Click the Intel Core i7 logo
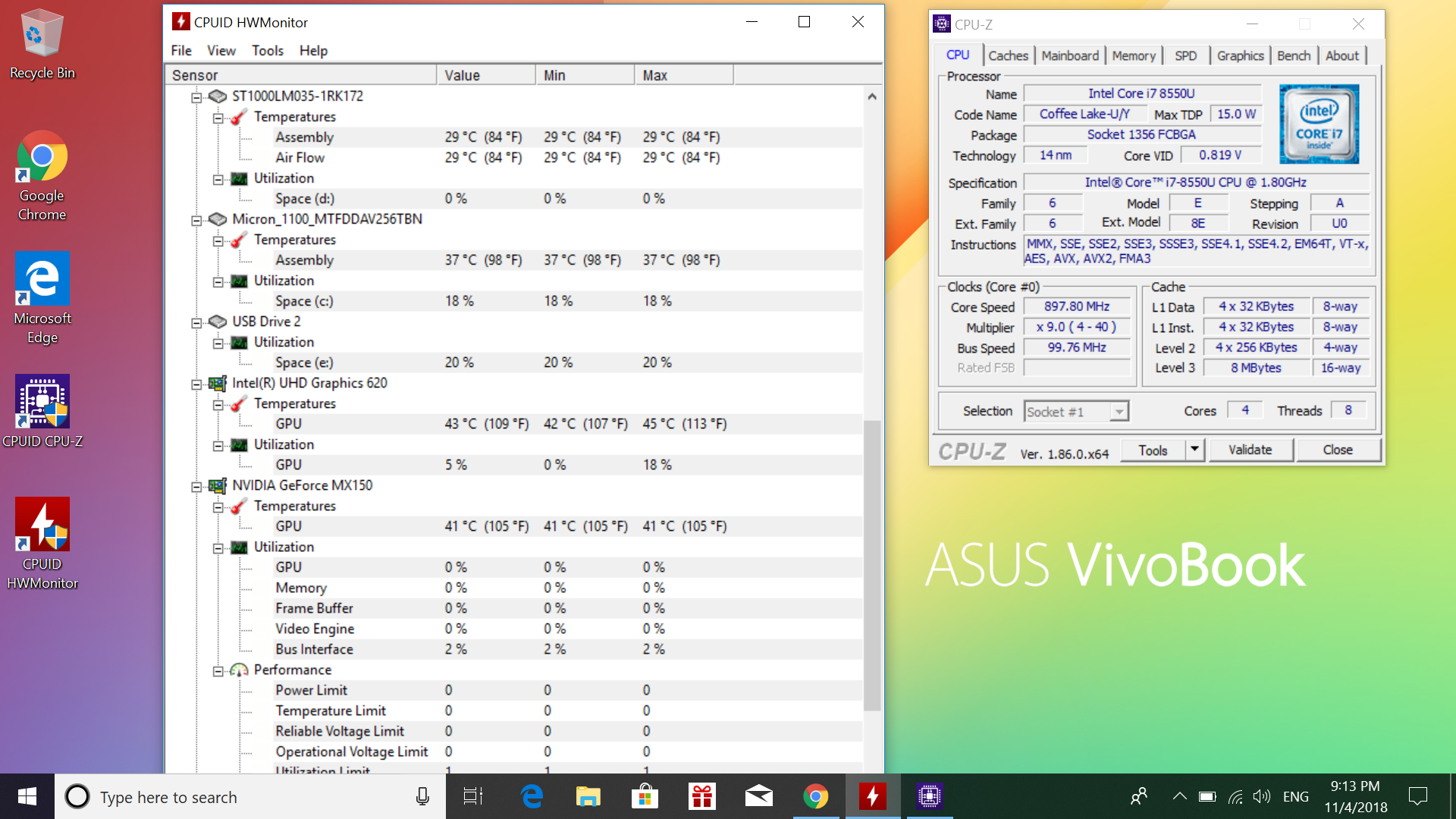The width and height of the screenshot is (1456, 819). [x=1319, y=124]
